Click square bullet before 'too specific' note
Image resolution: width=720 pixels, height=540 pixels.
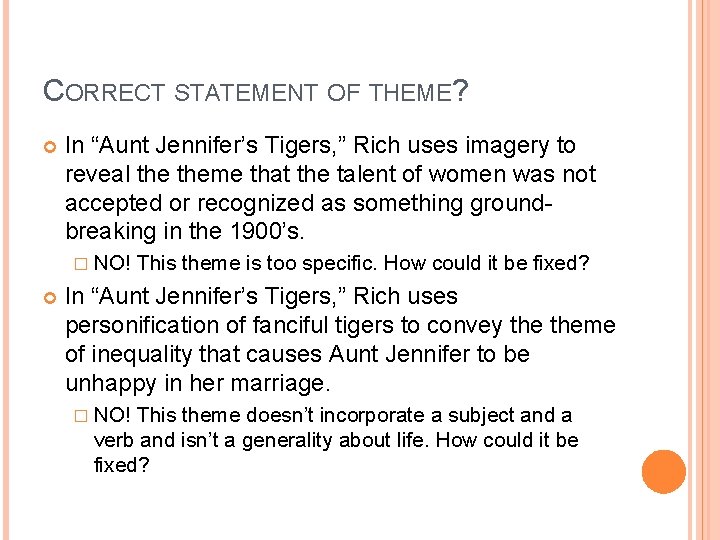[80, 264]
